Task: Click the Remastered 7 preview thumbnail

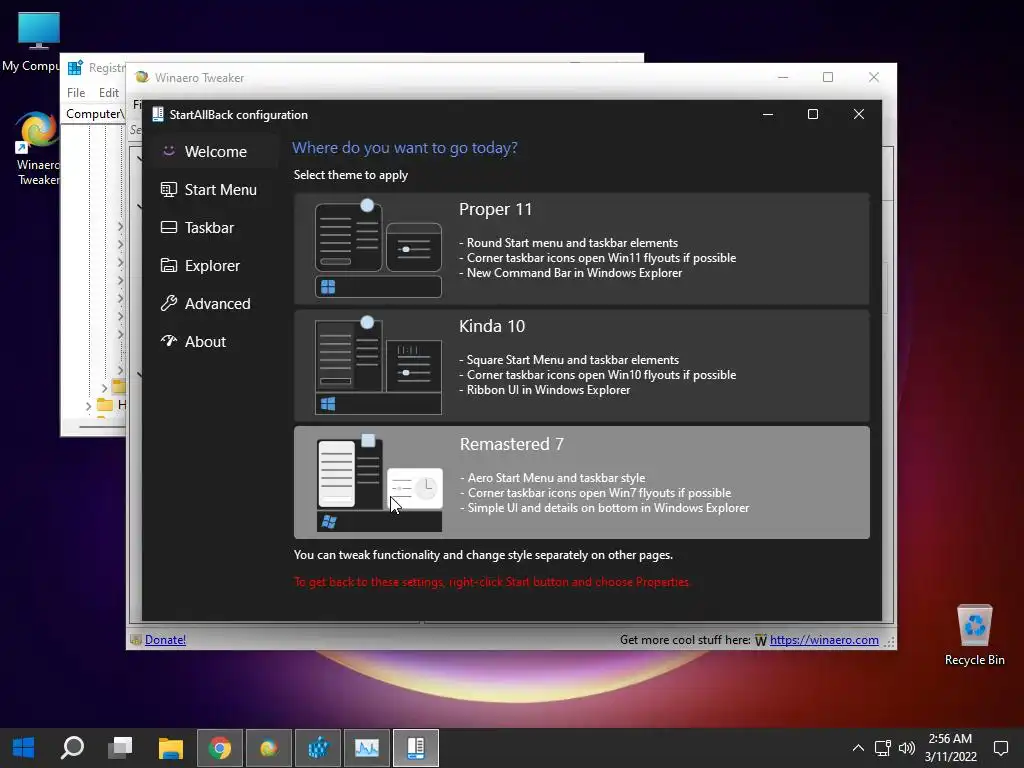Action: click(x=379, y=483)
